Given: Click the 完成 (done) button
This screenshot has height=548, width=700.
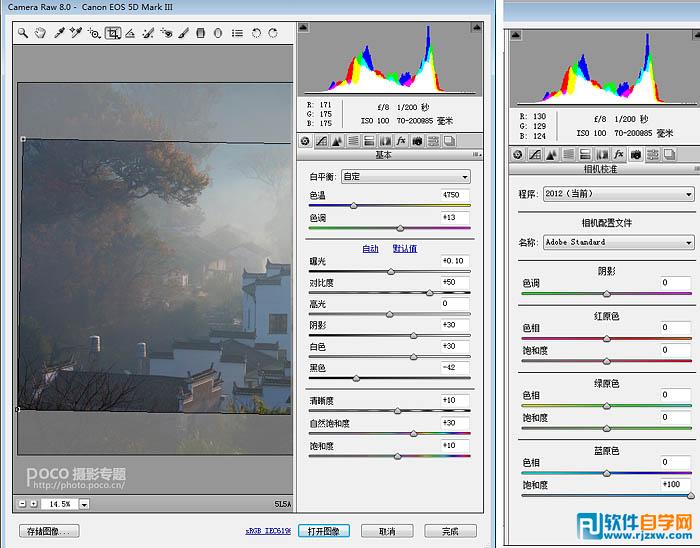Looking at the screenshot, I should coord(450,531).
